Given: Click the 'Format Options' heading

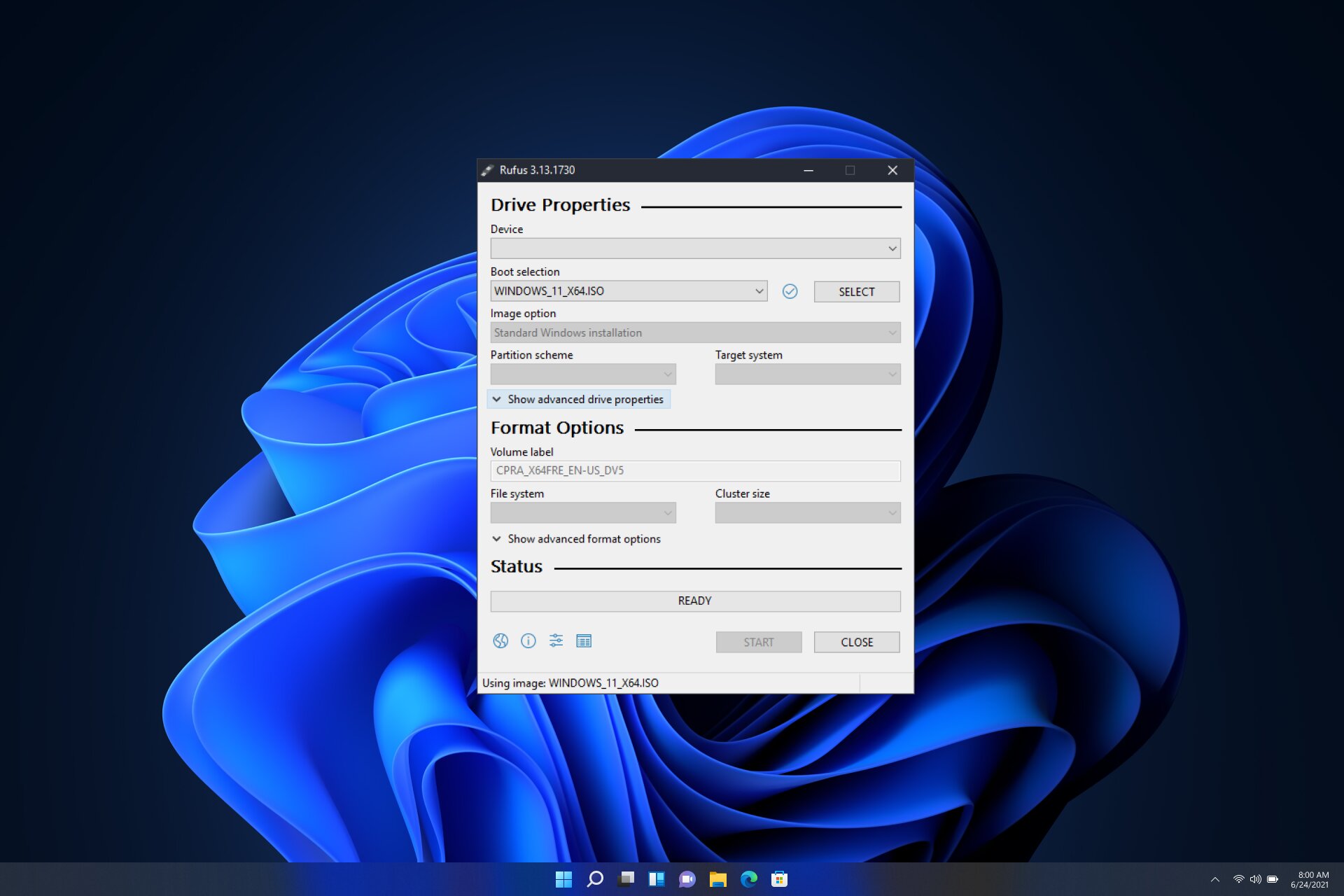Looking at the screenshot, I should point(557,428).
